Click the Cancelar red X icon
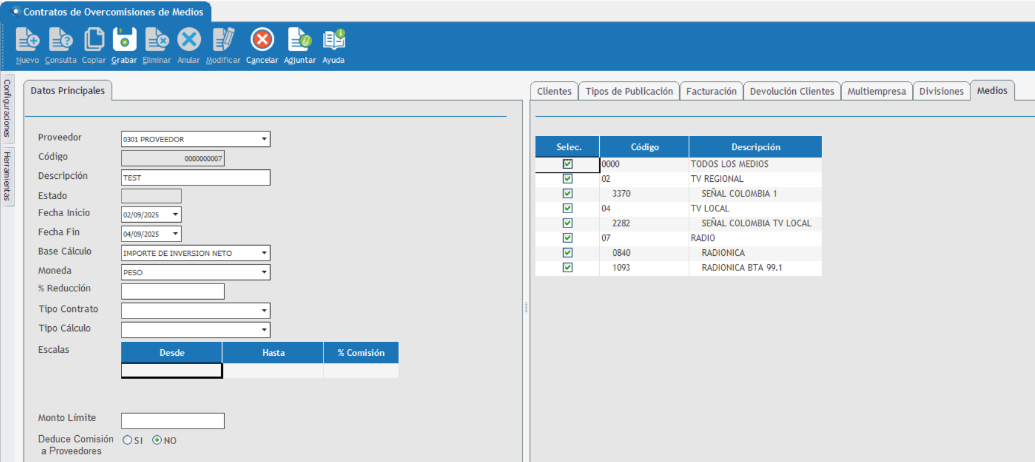The height and width of the screenshot is (462, 1035). [262, 40]
